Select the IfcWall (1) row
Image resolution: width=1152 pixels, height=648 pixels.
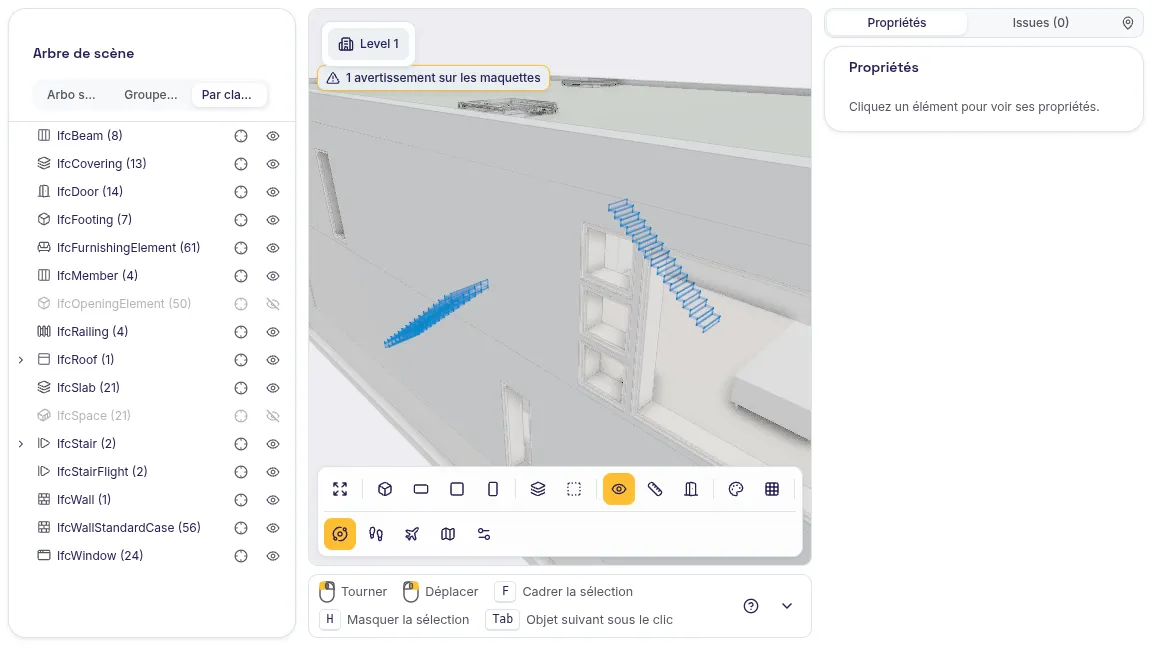(152, 500)
